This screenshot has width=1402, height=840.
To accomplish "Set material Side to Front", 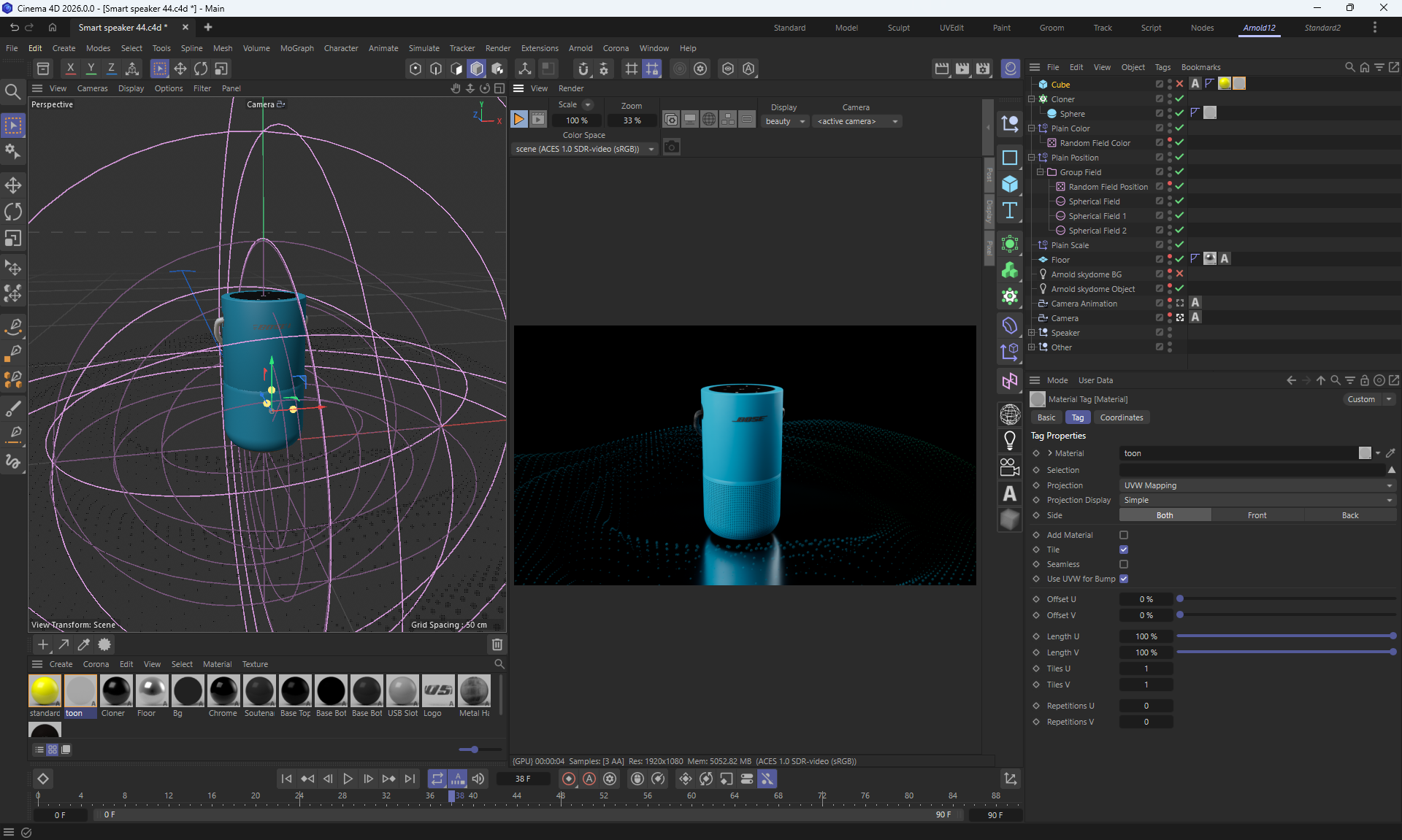I will (x=1257, y=515).
